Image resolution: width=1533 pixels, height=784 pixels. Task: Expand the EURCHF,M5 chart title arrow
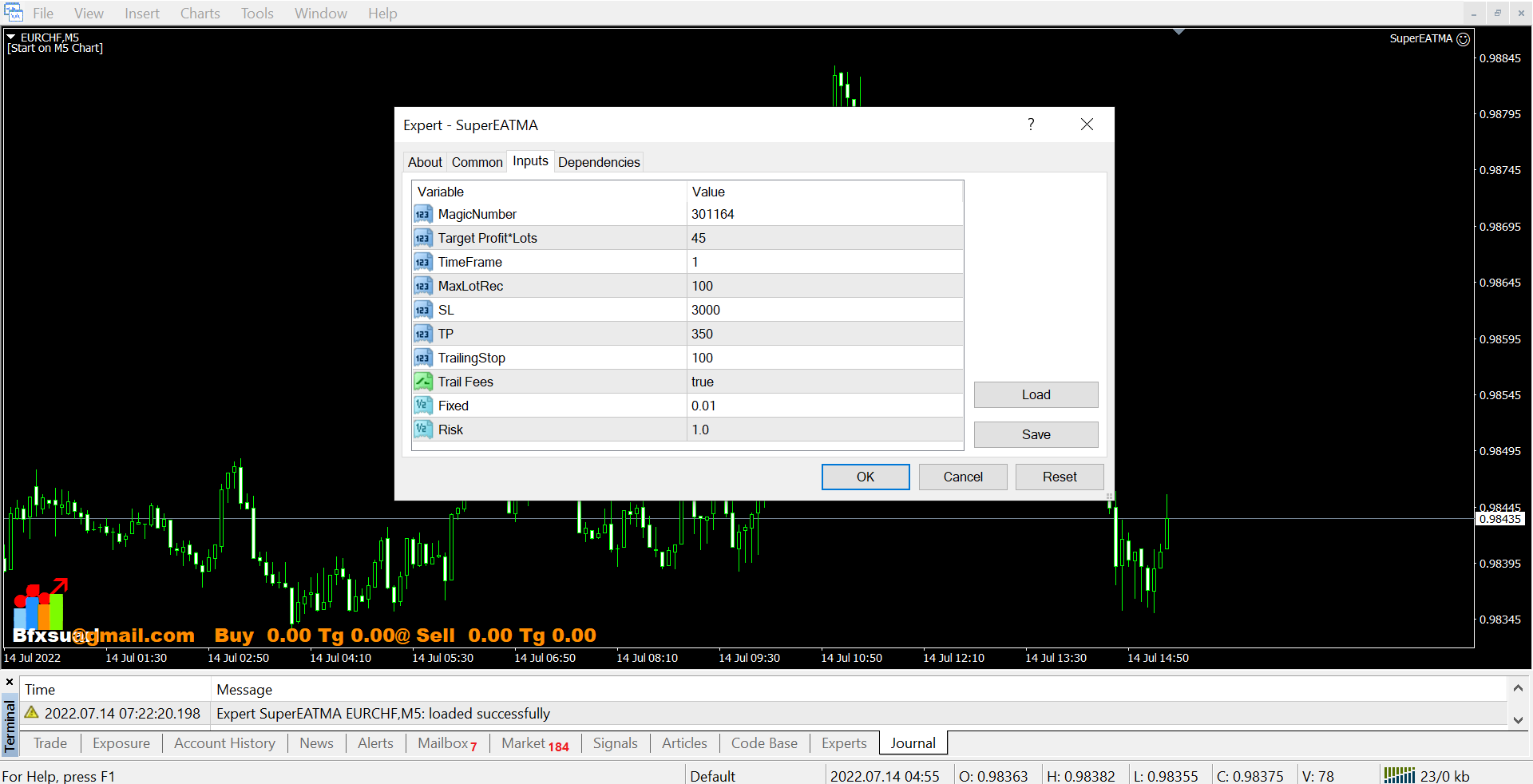(x=11, y=38)
